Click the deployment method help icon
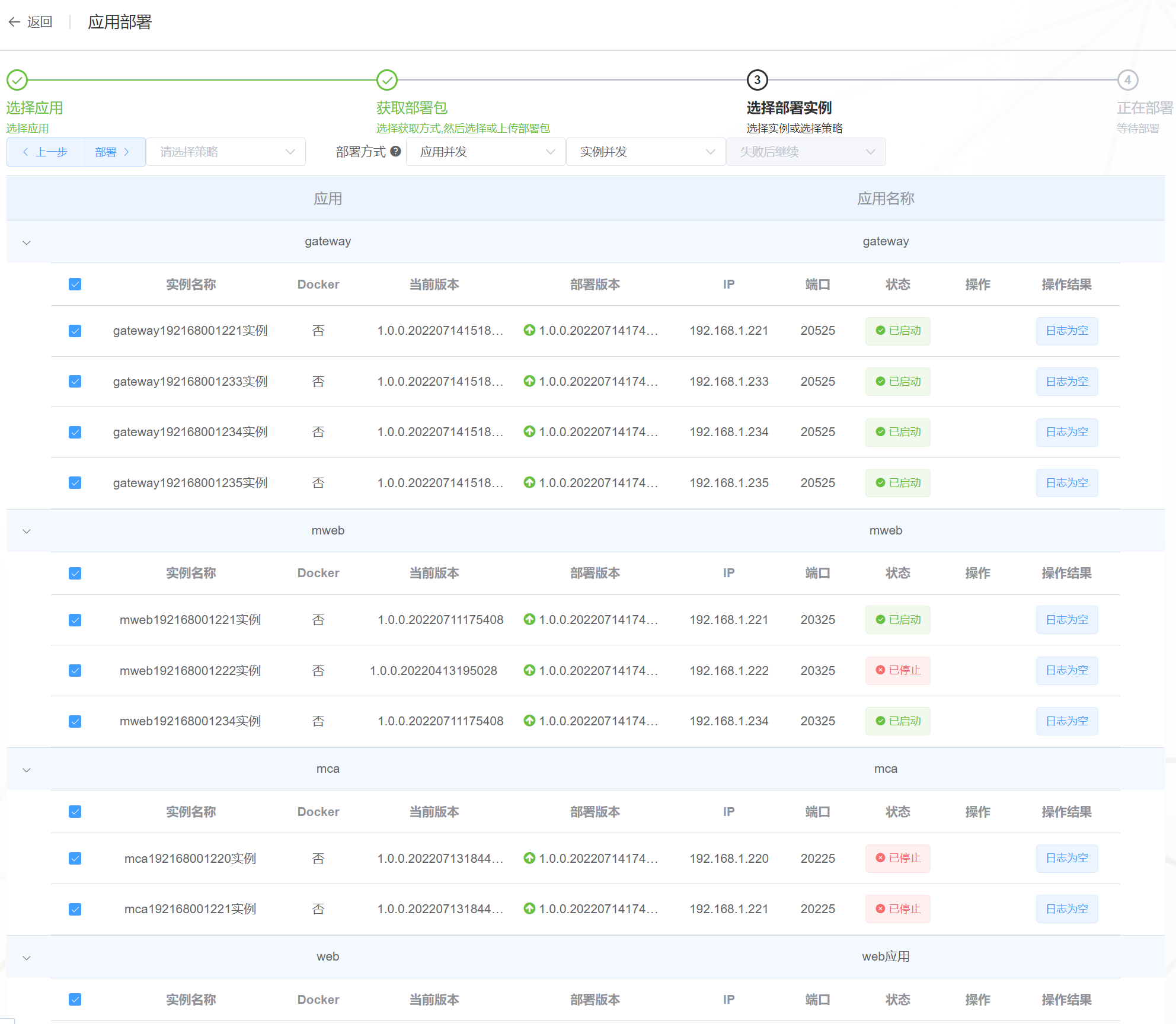 pyautogui.click(x=395, y=151)
